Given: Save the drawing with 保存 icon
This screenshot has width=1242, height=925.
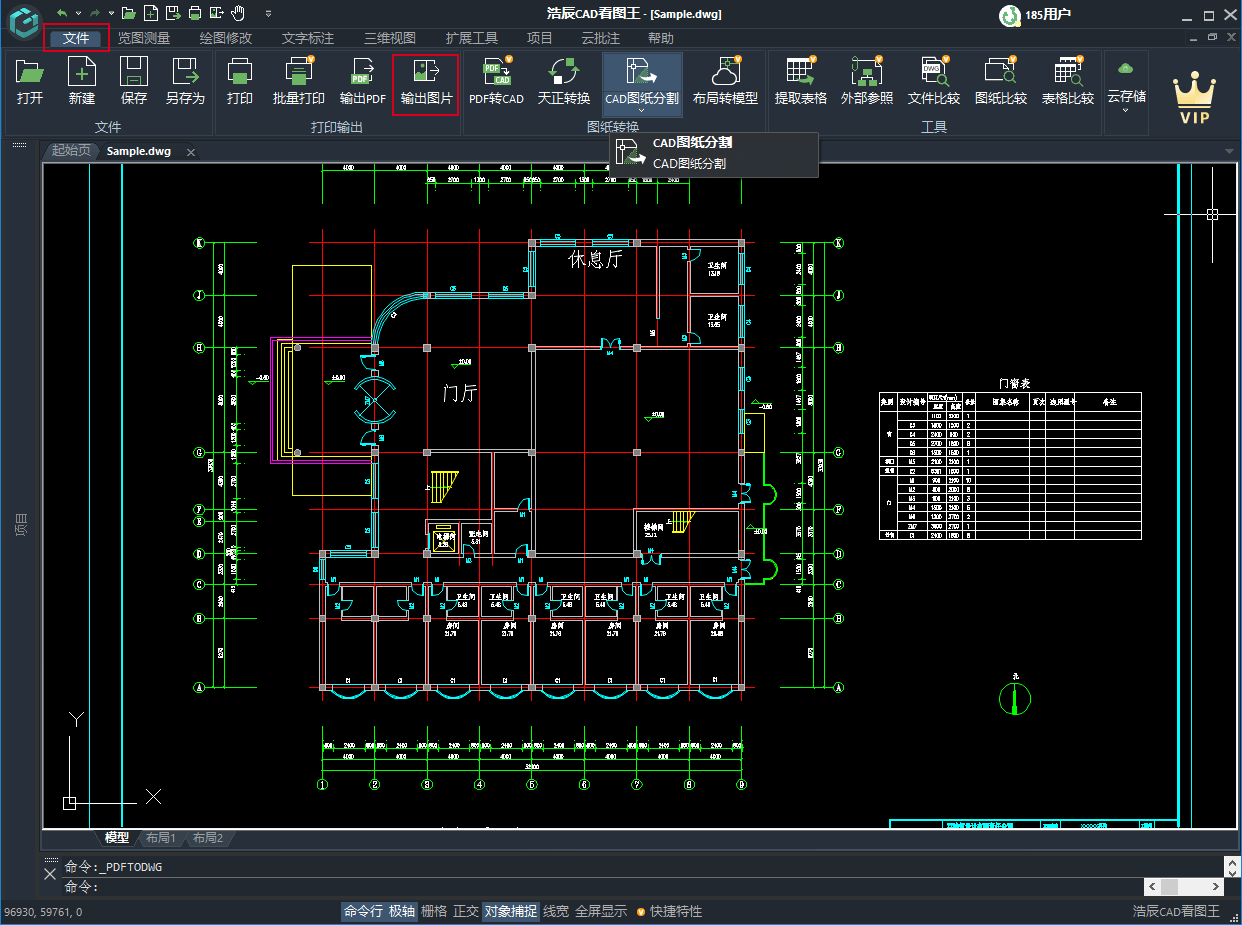Looking at the screenshot, I should [x=134, y=80].
